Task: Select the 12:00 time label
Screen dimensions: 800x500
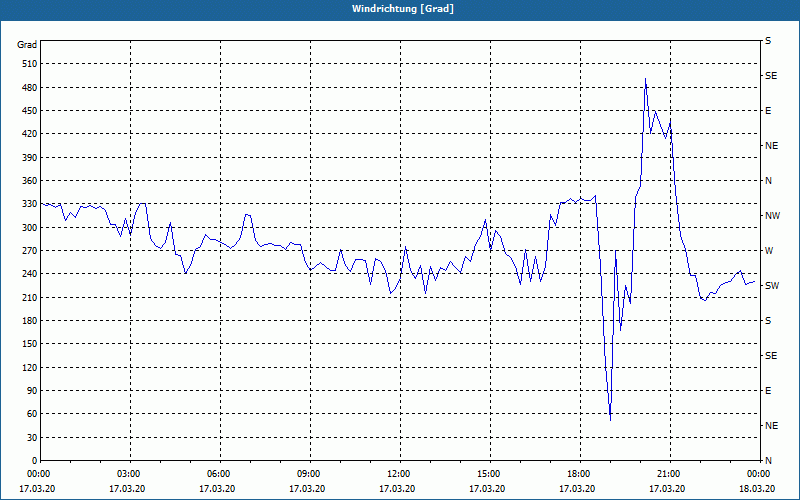Action: click(399, 474)
